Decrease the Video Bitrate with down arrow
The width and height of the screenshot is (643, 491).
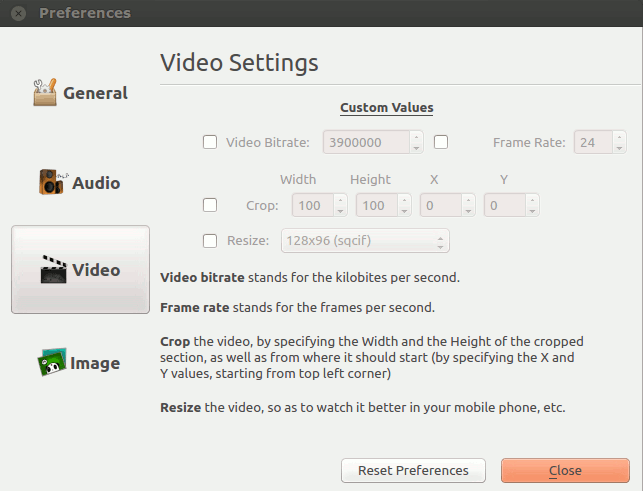(416, 148)
